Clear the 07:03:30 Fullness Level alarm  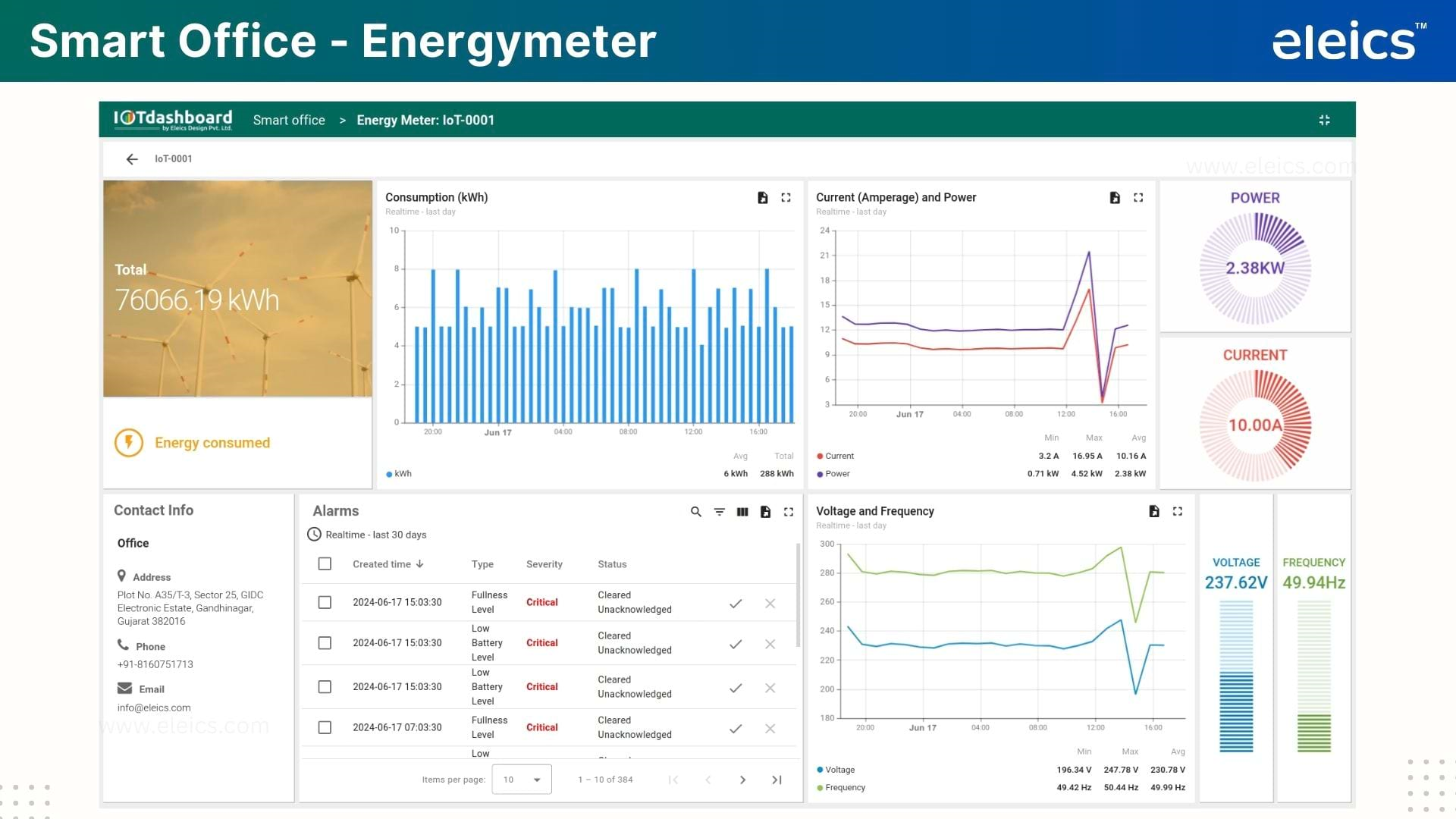(770, 729)
